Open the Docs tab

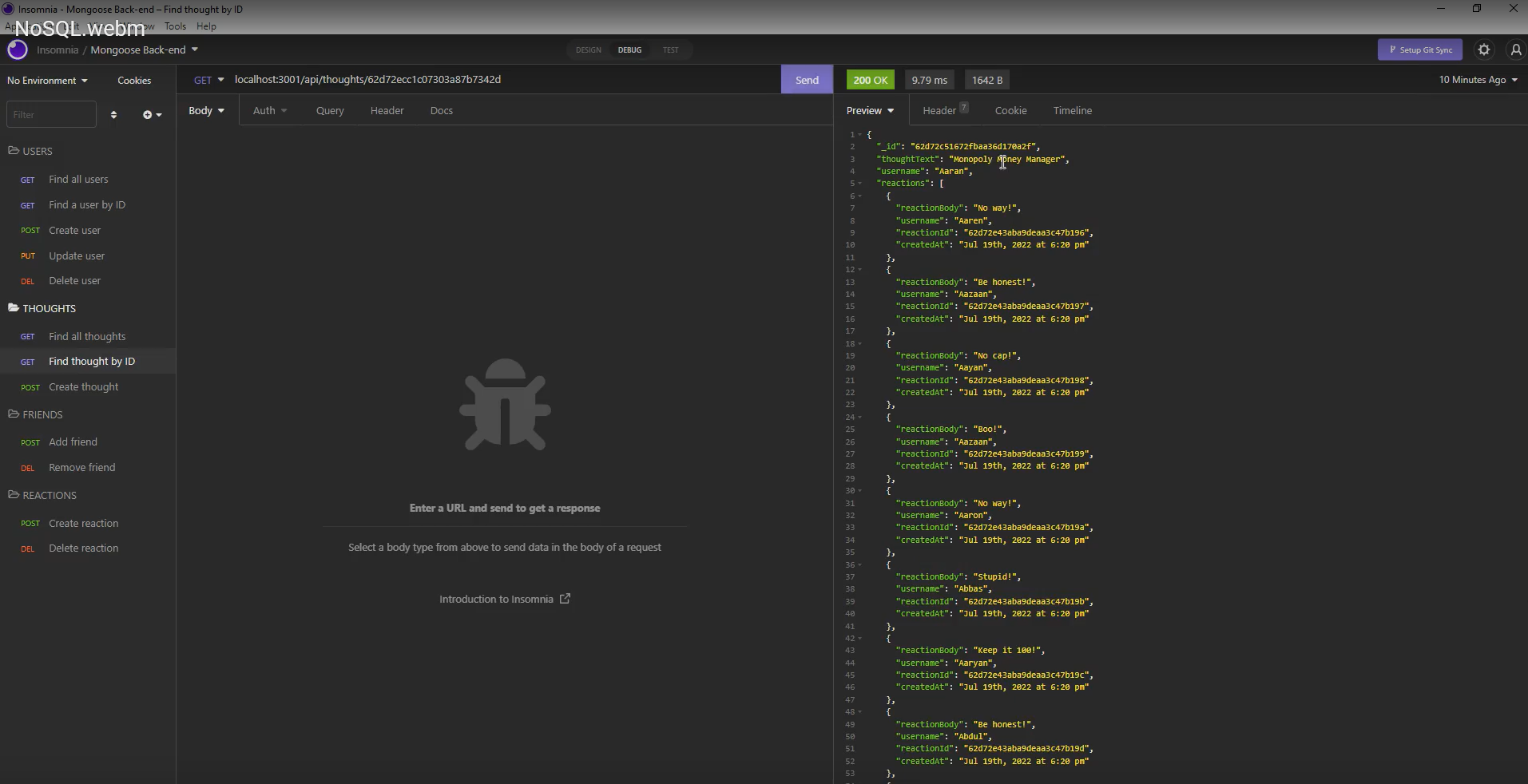tap(441, 110)
